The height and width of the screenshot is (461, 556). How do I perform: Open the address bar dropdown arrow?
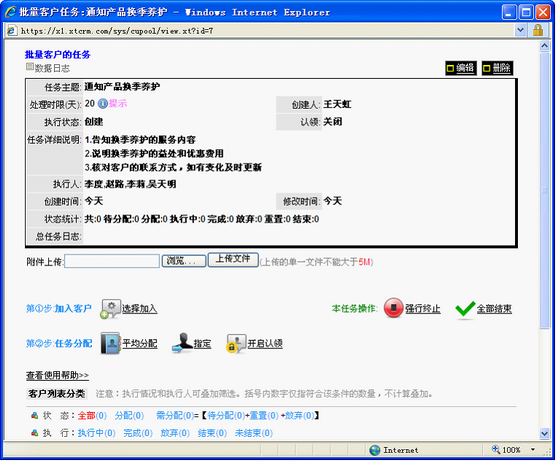click(520, 30)
